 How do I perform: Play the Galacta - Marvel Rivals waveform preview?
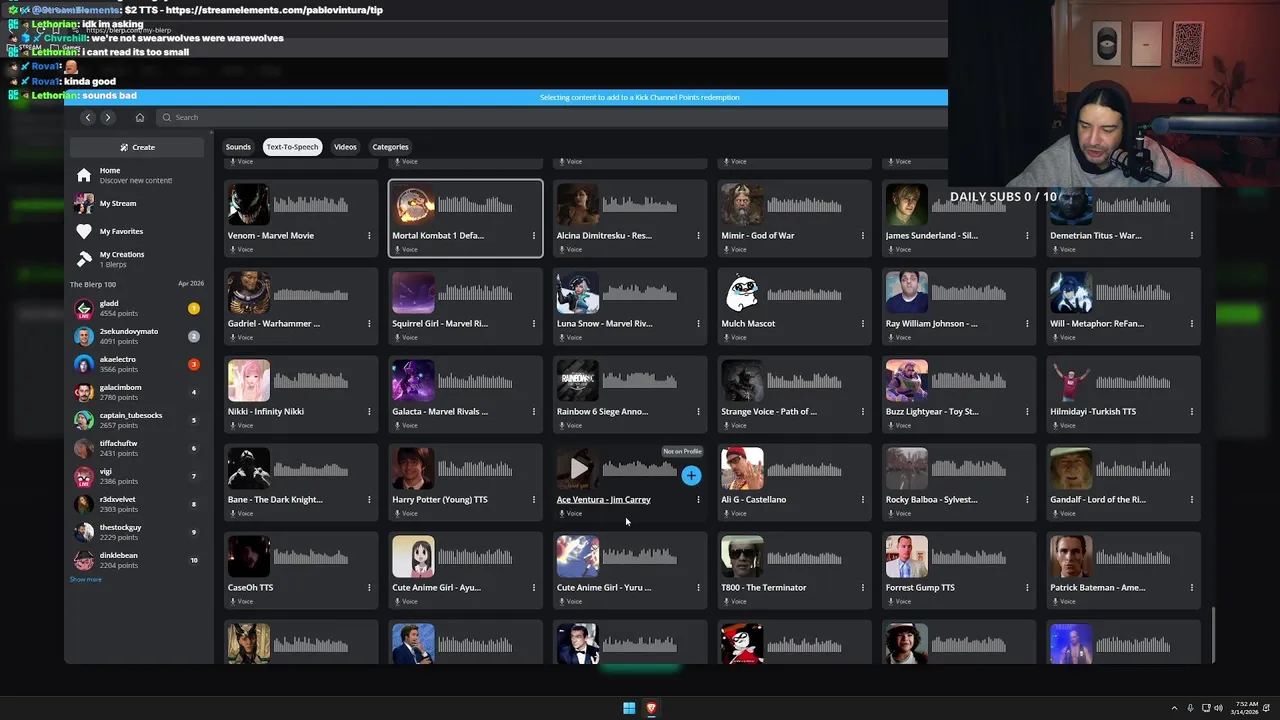475,382
